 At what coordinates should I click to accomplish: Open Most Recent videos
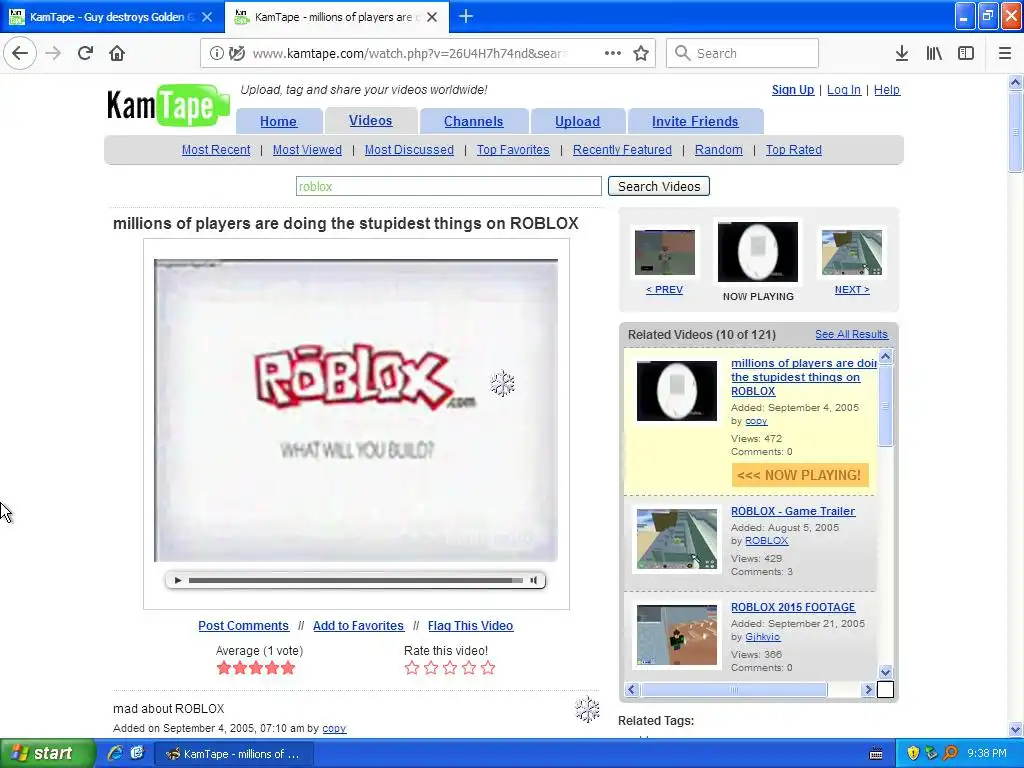pos(216,150)
